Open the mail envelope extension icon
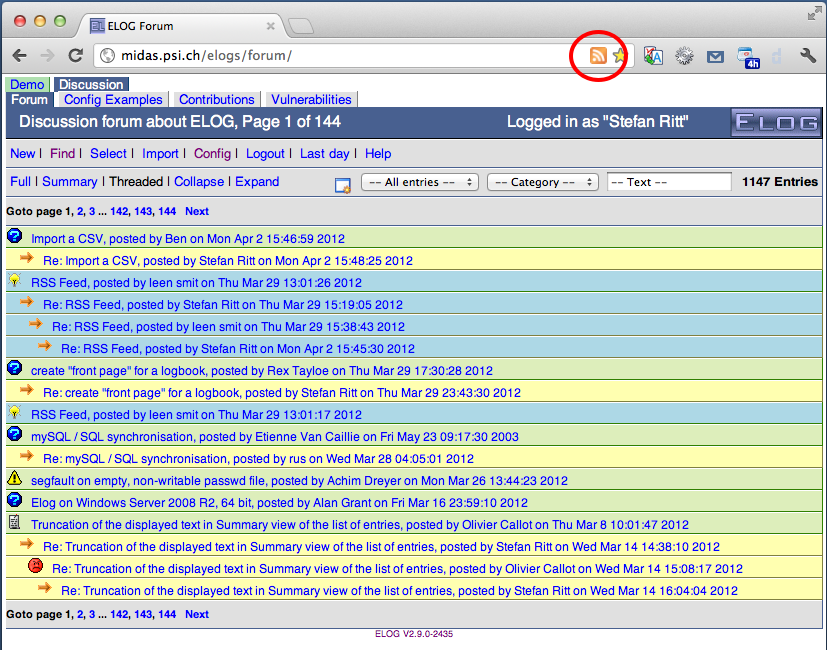The width and height of the screenshot is (827, 650). [x=715, y=56]
